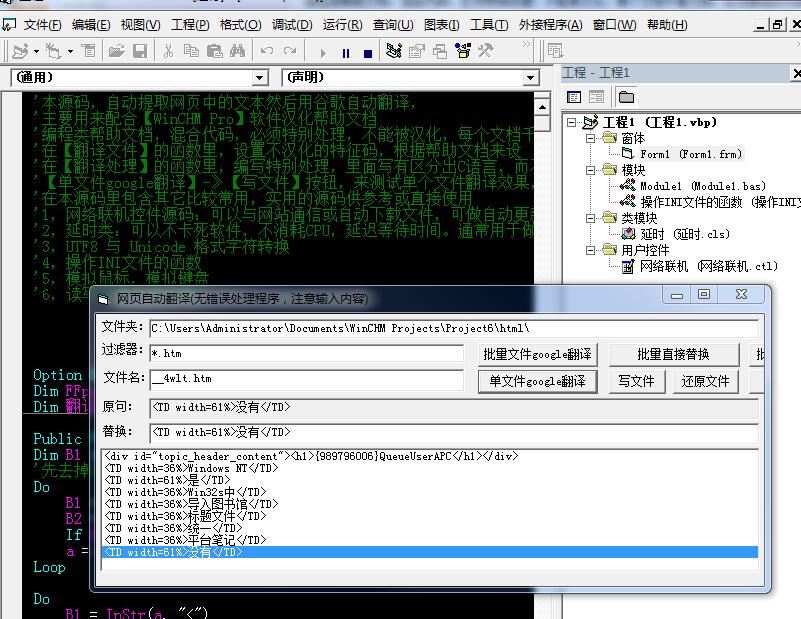Collapse the 用户控件 folder node
801x619 pixels.
coord(590,250)
